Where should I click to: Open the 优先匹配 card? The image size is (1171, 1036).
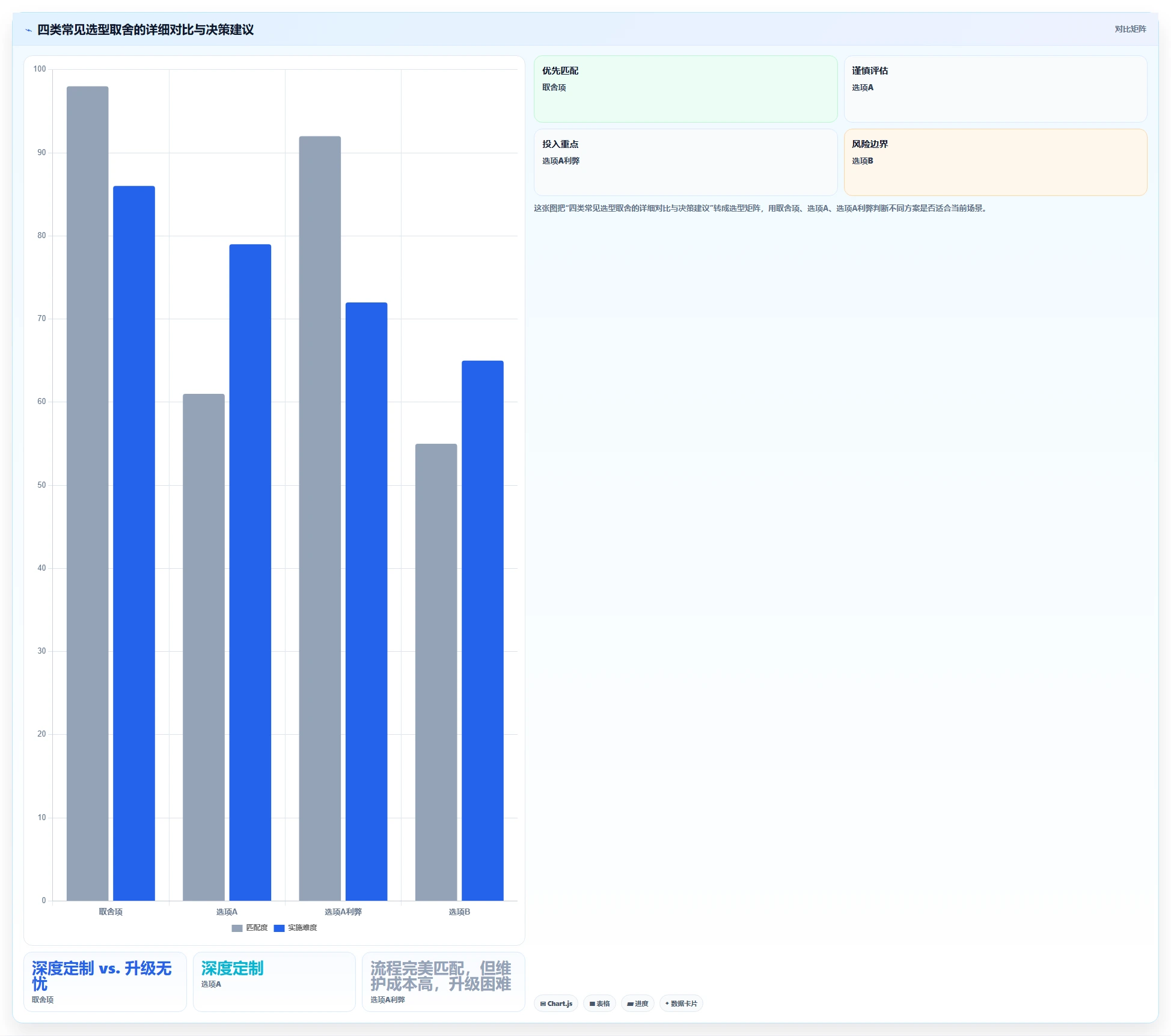[x=685, y=89]
